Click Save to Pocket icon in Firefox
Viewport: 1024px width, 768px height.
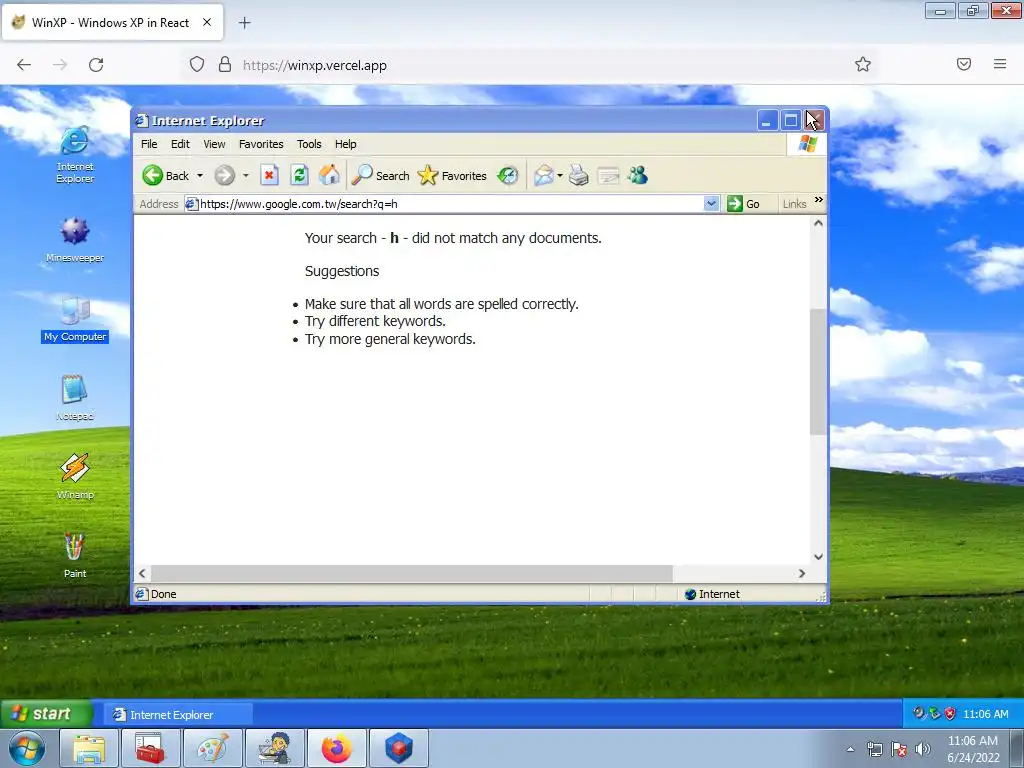964,64
